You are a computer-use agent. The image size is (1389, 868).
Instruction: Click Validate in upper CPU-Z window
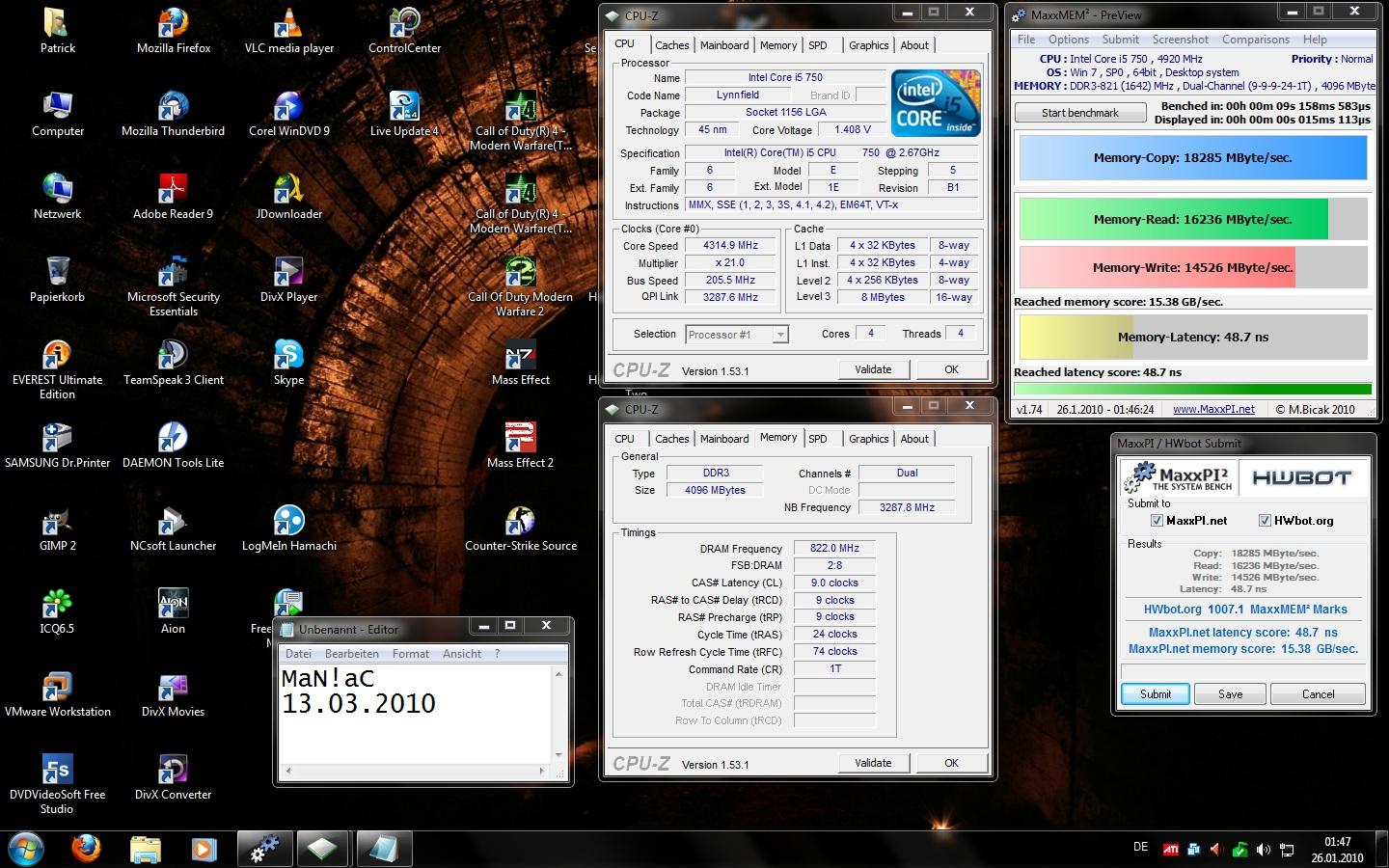click(873, 369)
